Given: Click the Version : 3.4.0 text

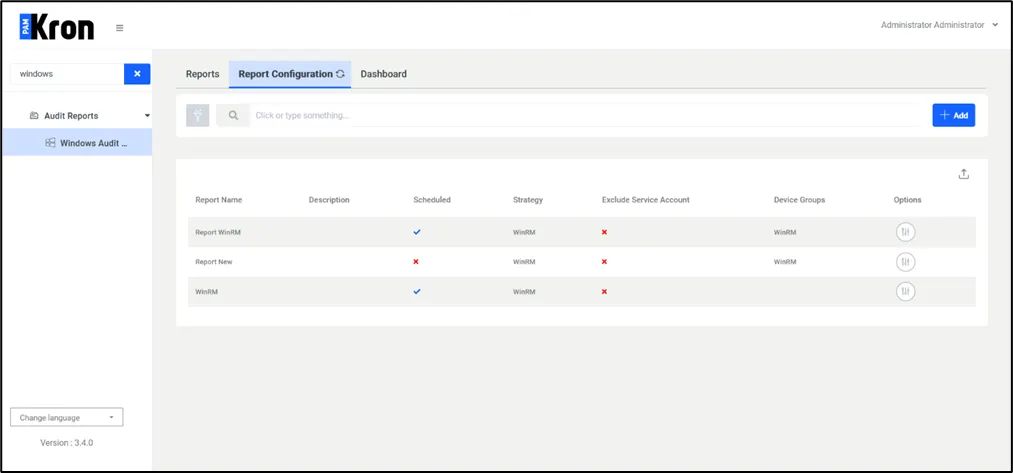Looking at the screenshot, I should coord(67,443).
